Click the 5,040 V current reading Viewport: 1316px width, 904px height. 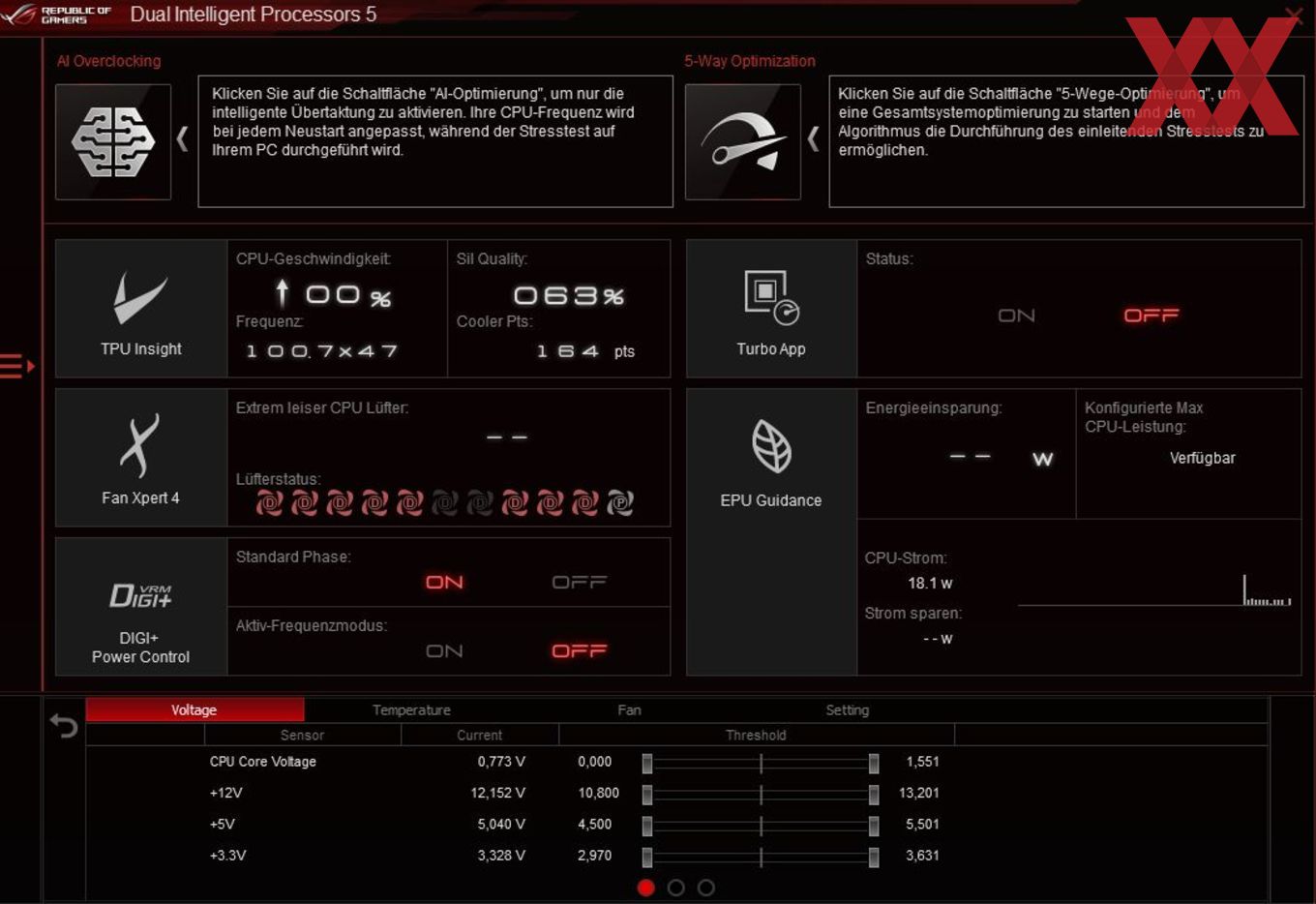pyautogui.click(x=501, y=824)
